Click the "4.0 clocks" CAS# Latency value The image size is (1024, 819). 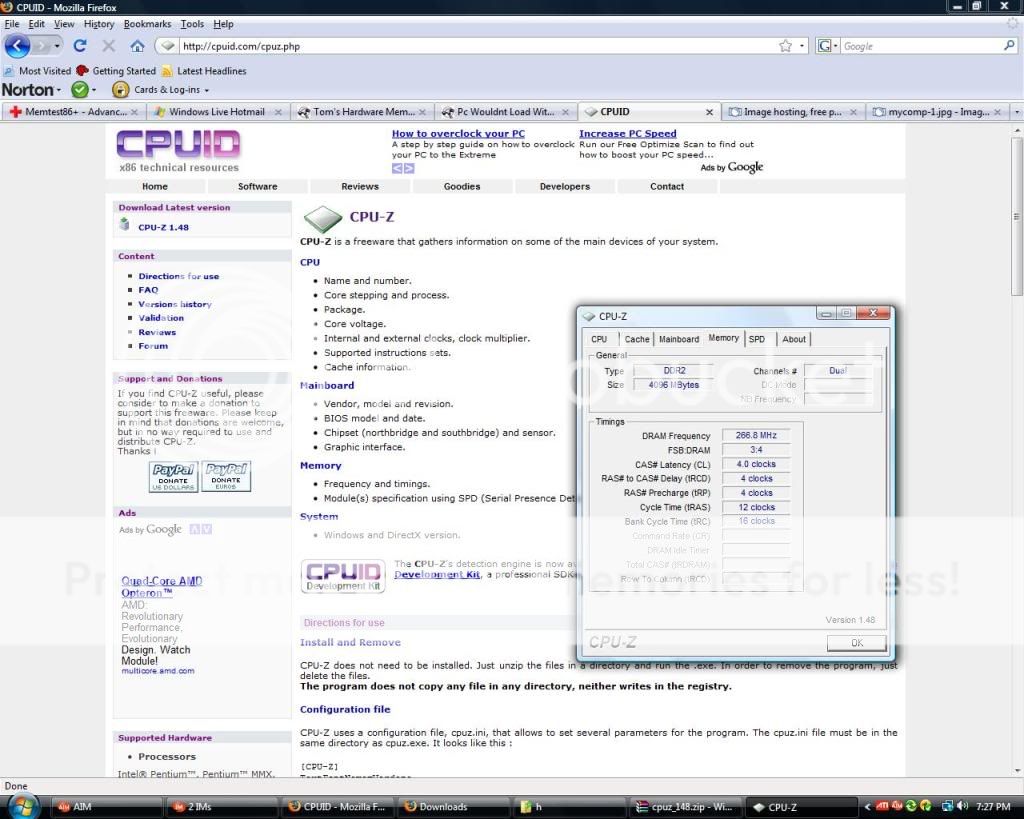(756, 464)
